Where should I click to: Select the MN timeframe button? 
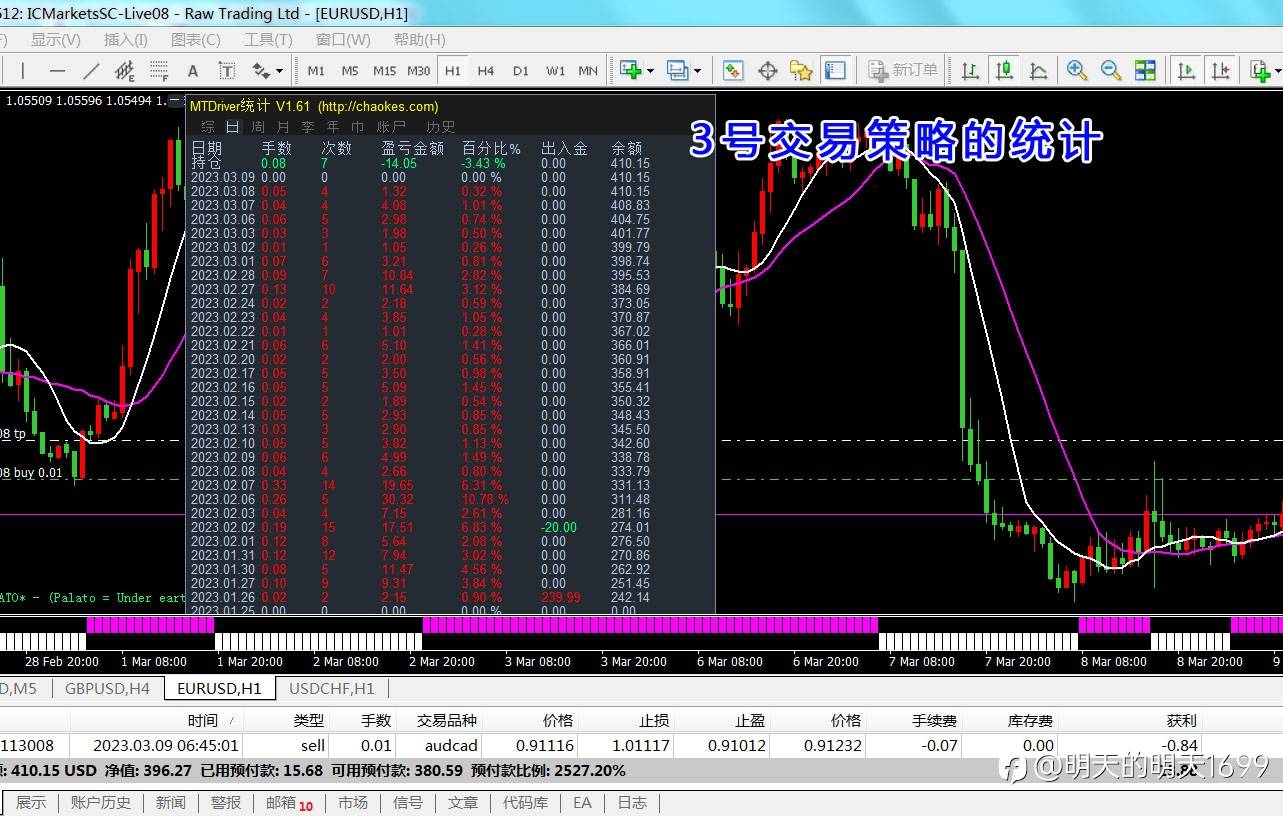pyautogui.click(x=588, y=71)
